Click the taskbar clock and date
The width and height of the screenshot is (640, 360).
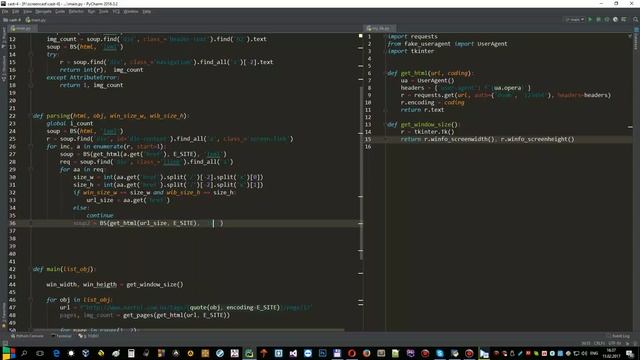coord(612,353)
